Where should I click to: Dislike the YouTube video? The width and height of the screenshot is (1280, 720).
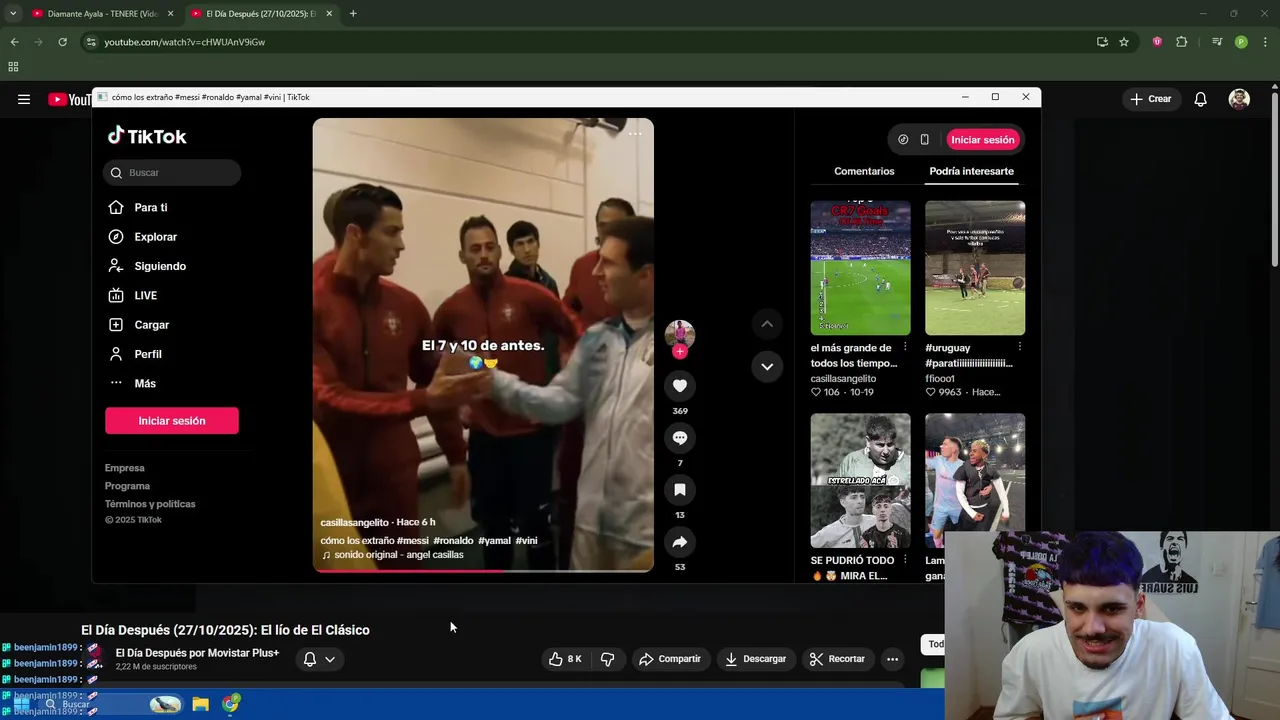pyautogui.click(x=607, y=659)
